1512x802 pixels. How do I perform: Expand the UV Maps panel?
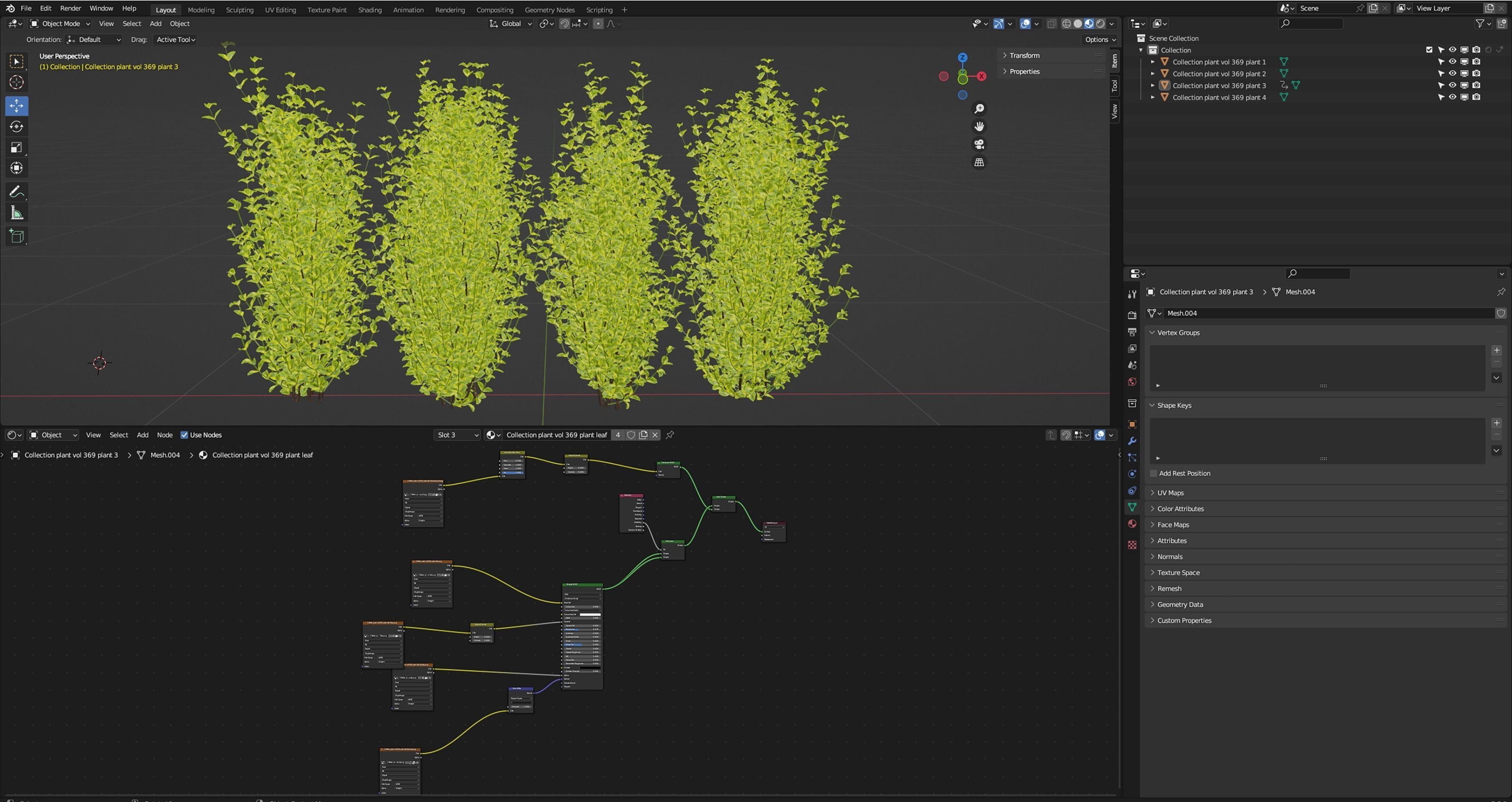pyautogui.click(x=1325, y=492)
